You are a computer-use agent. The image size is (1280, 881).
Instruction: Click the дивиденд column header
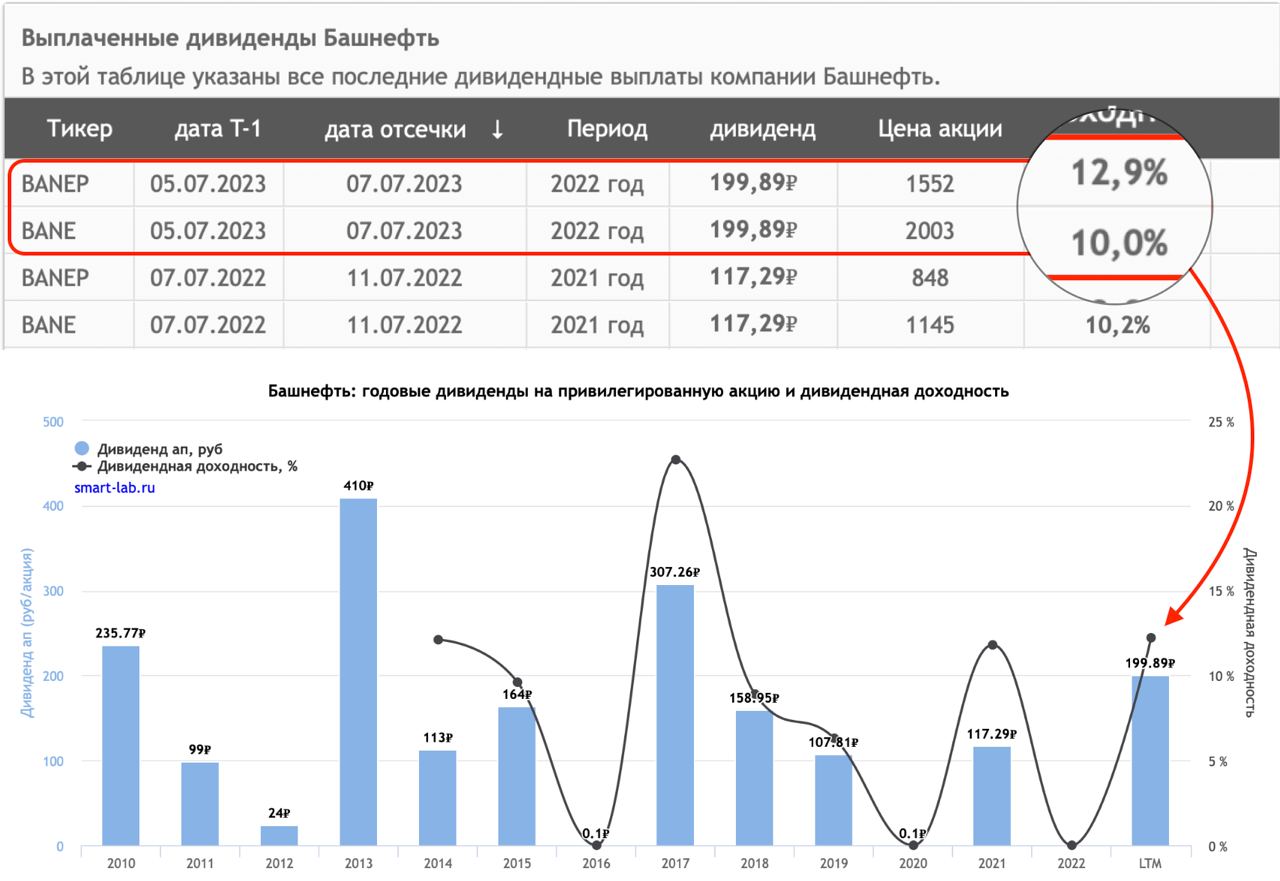[x=762, y=130]
